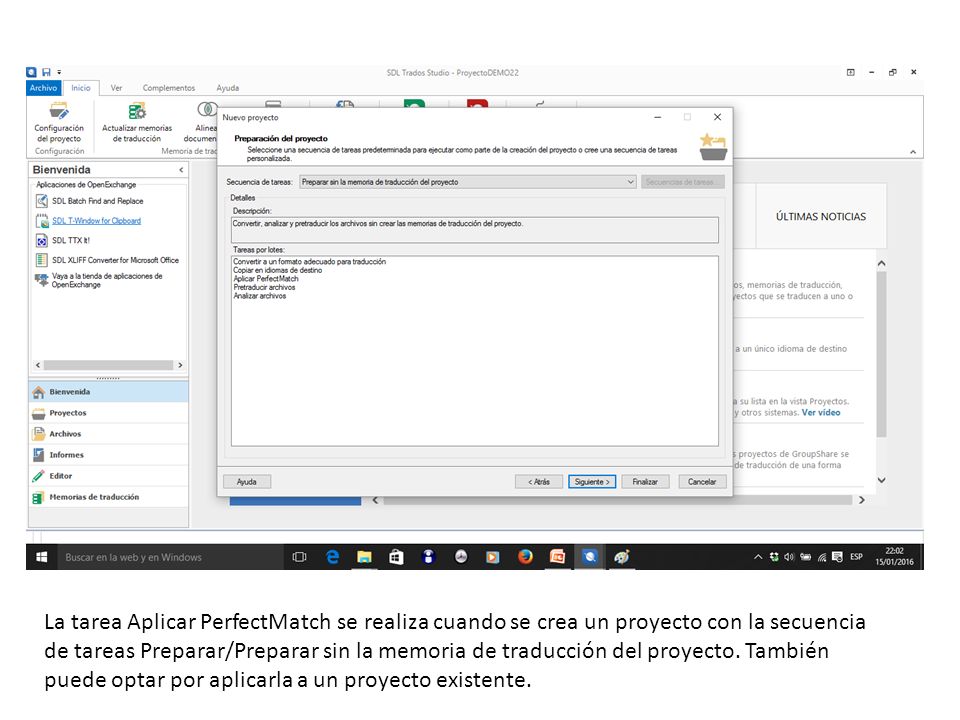Click the SDL Batch Find and Replace icon

pyautogui.click(x=42, y=201)
